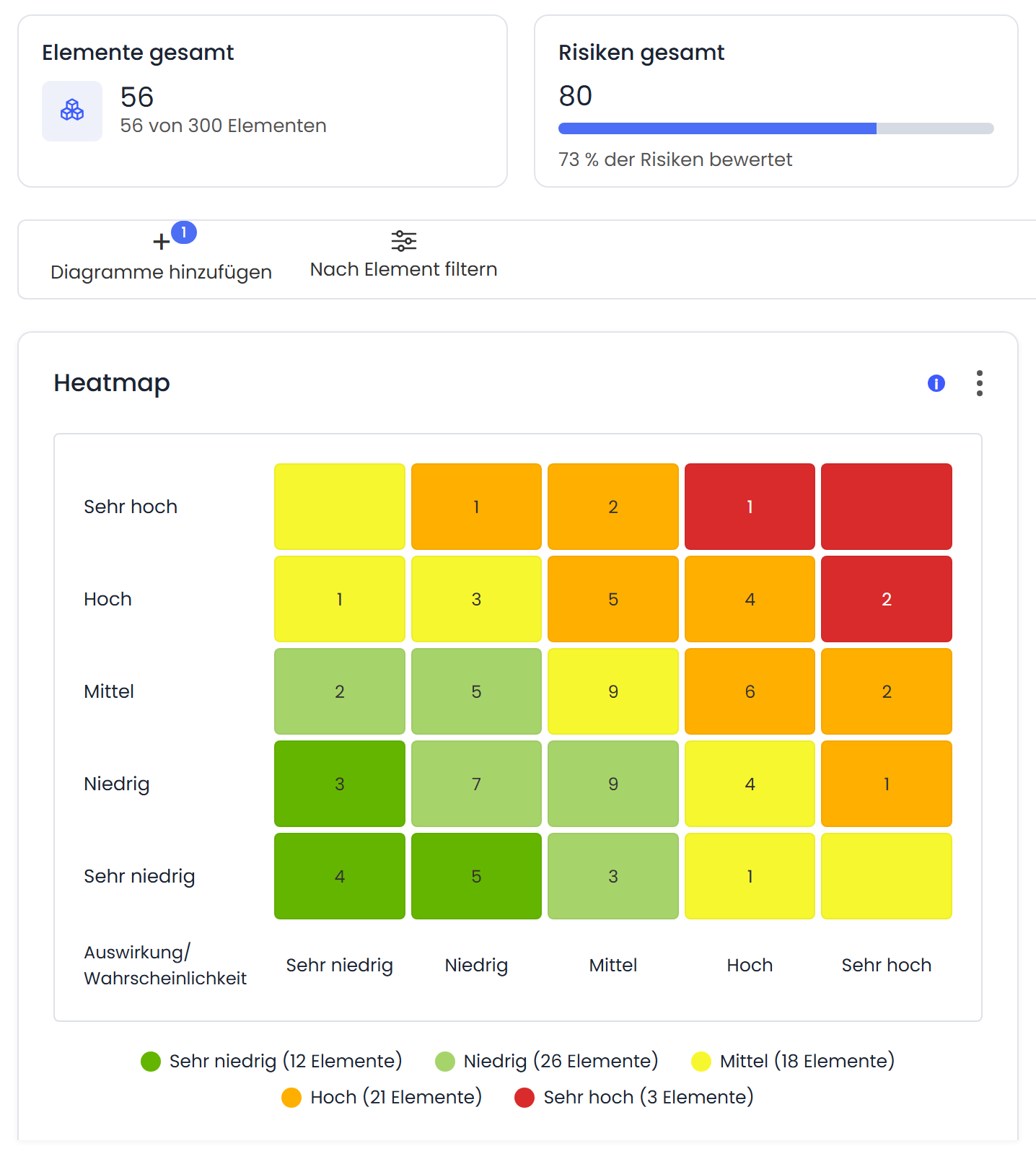
Task: Select cell Sehr hoch impact, Niedrig probability
Action: 476,507
